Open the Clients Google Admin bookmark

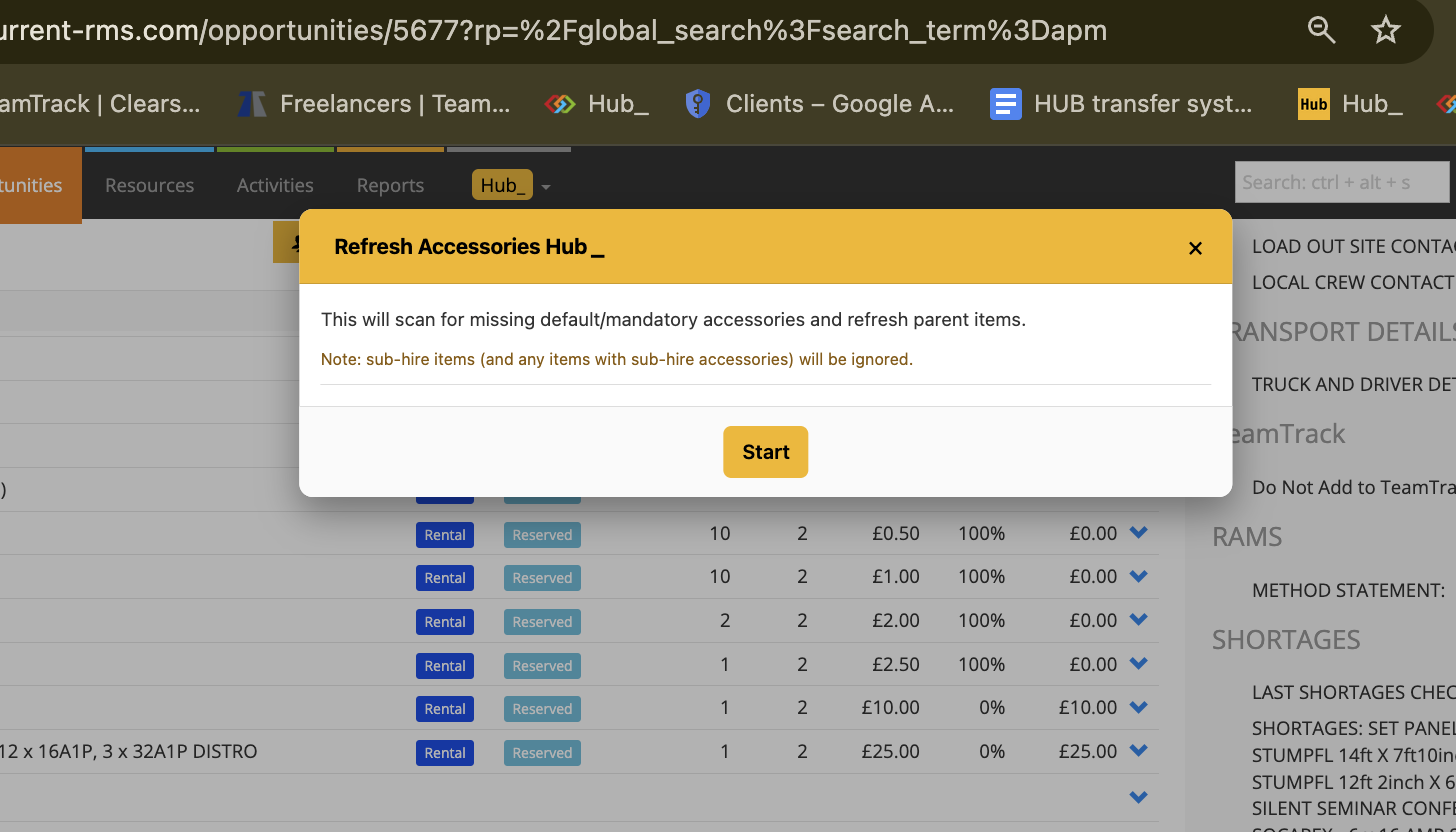820,103
